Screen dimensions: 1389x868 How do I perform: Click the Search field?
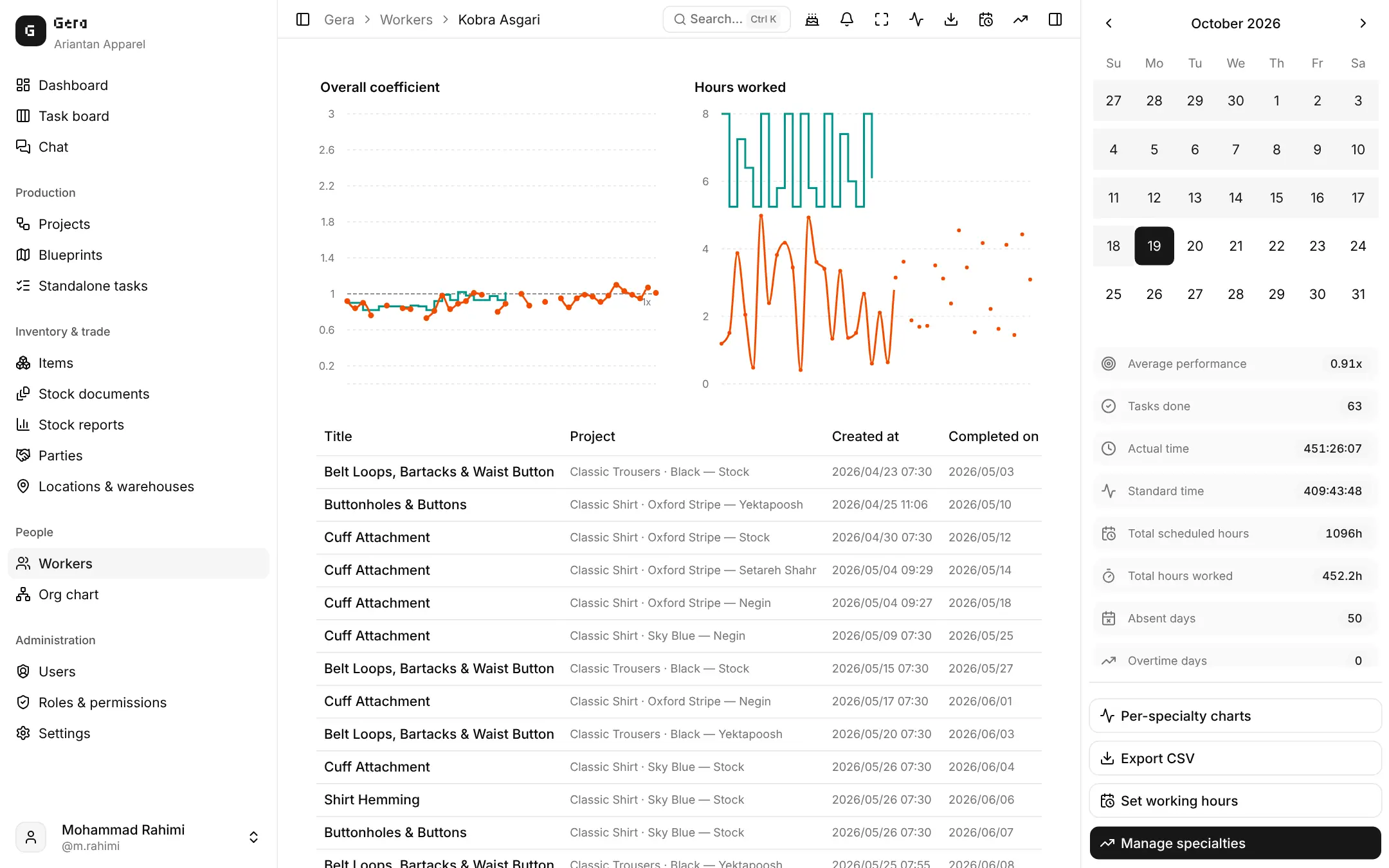(726, 19)
